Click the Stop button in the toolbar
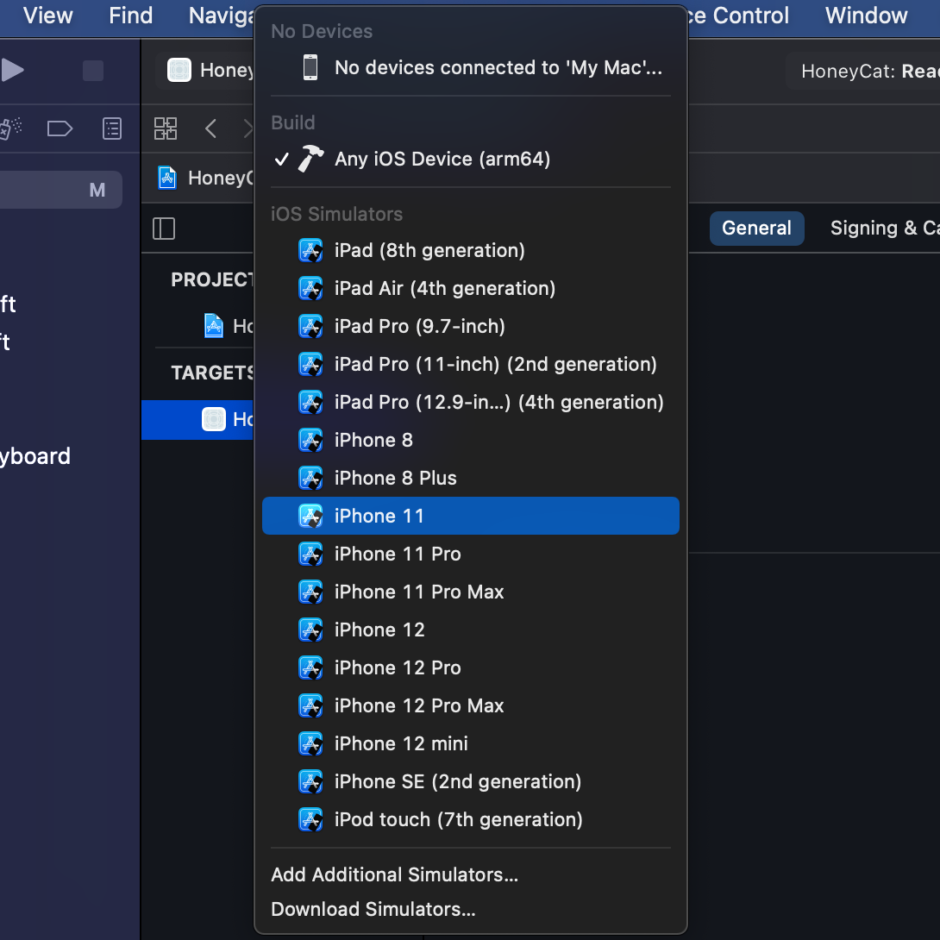 click(92, 70)
